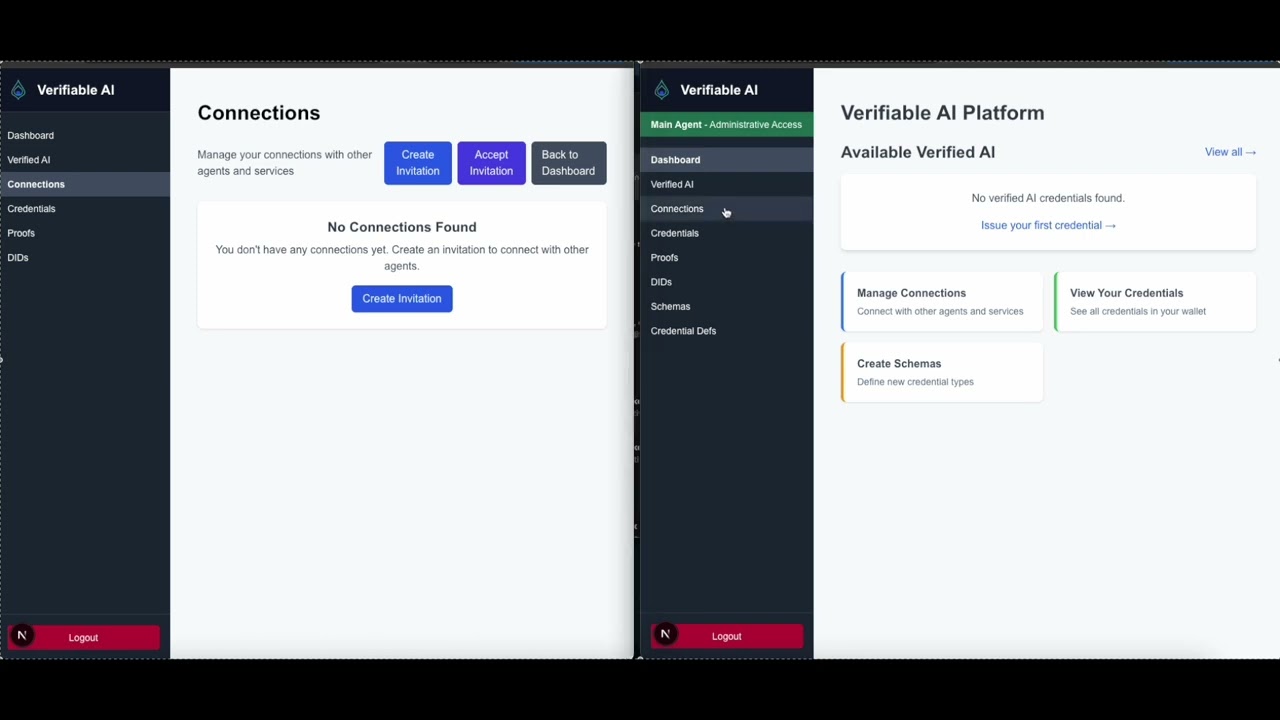Screen dimensions: 1280x720
Task: Click the round N badge in right window
Action: click(664, 634)
